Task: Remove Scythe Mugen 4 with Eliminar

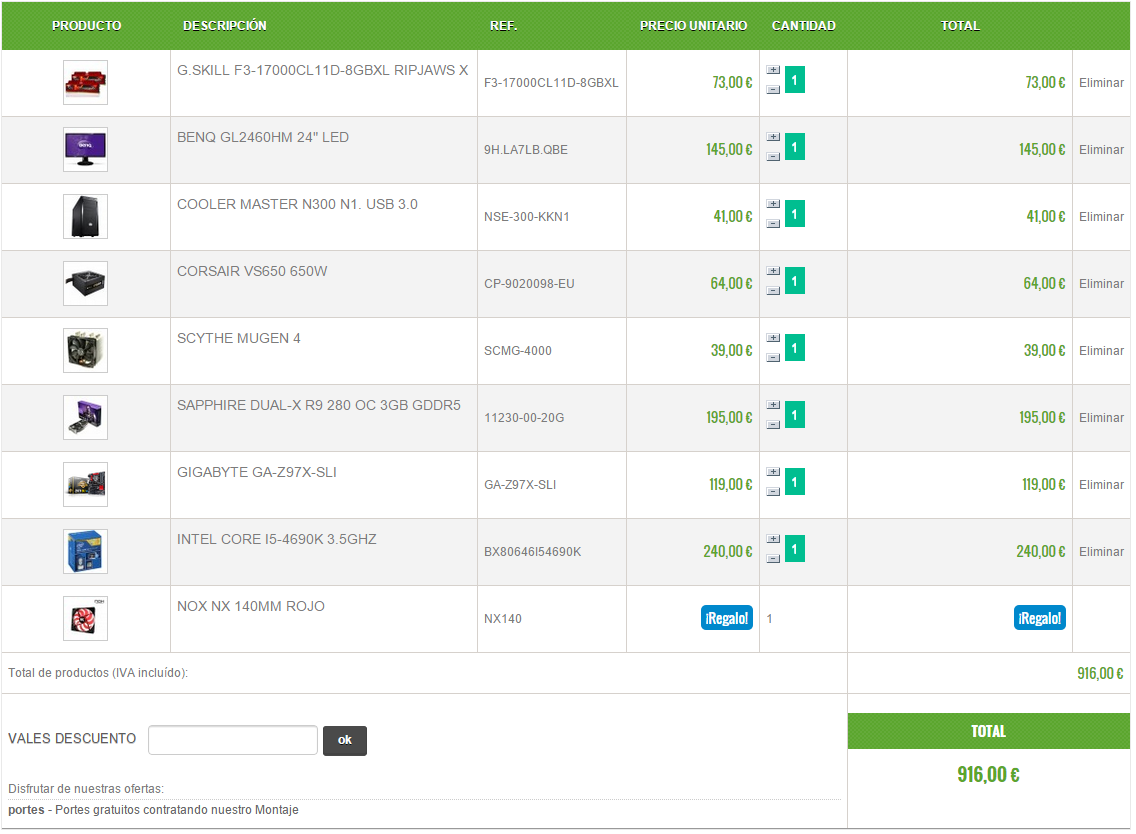Action: pyautogui.click(x=1101, y=351)
